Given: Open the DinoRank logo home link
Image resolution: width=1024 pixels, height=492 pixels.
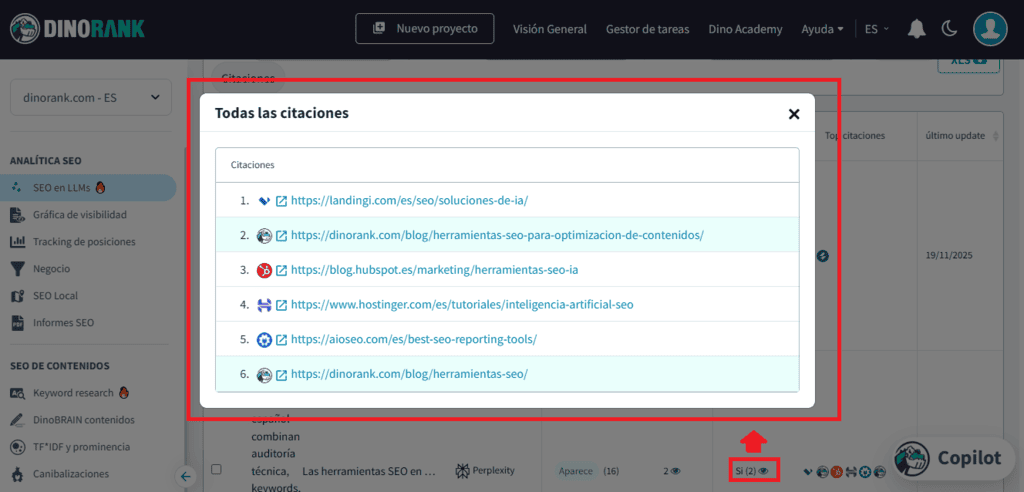Looking at the screenshot, I should 78,29.
